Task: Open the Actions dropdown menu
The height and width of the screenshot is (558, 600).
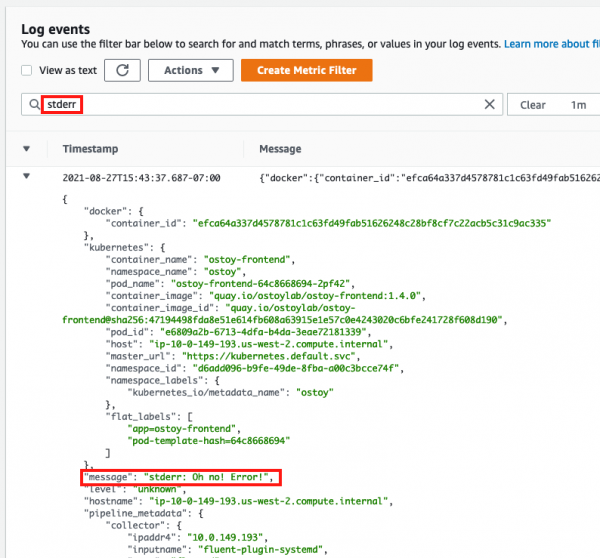Action: (190, 71)
